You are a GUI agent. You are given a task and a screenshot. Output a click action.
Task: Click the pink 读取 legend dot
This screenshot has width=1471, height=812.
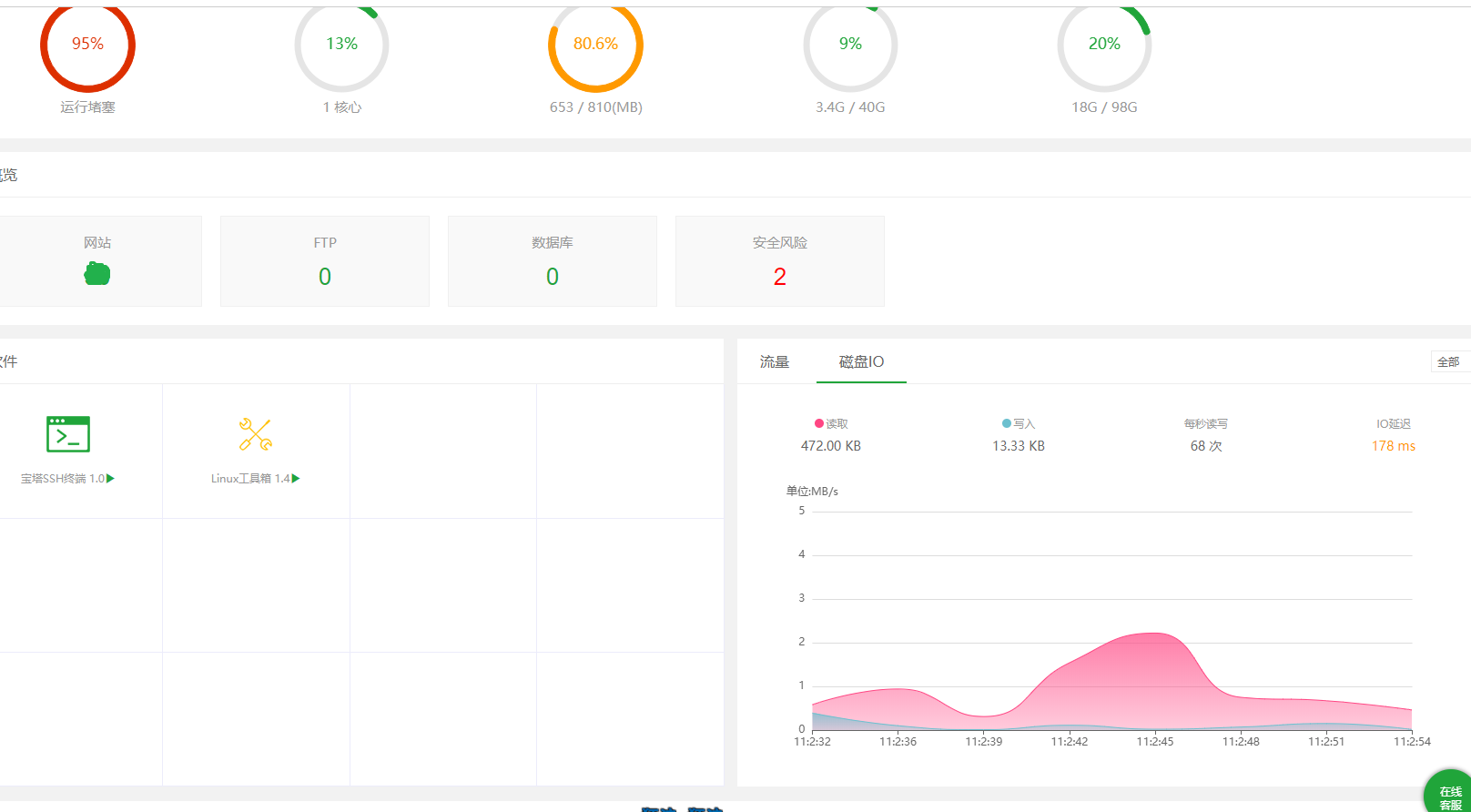[819, 423]
